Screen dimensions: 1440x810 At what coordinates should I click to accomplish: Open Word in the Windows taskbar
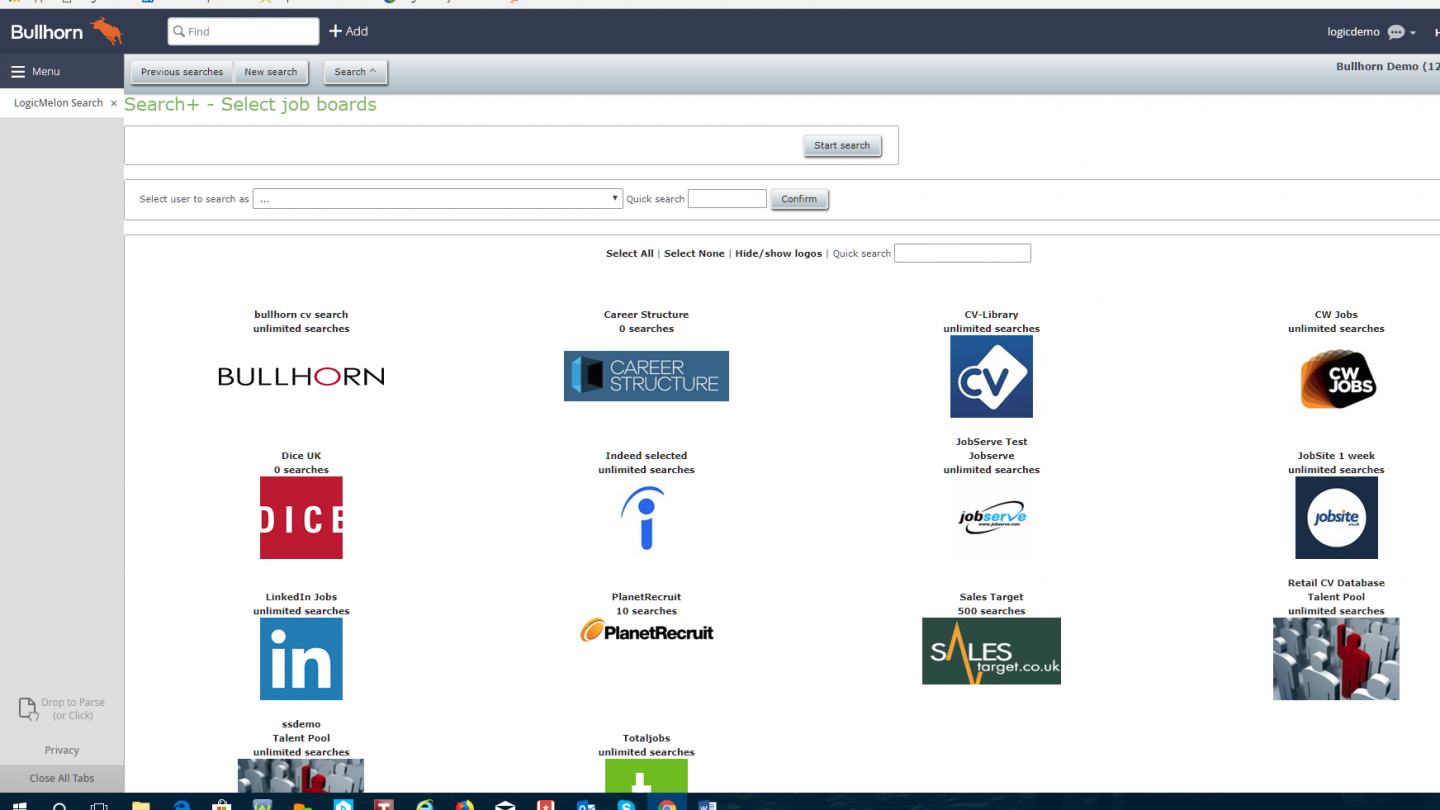point(708,804)
